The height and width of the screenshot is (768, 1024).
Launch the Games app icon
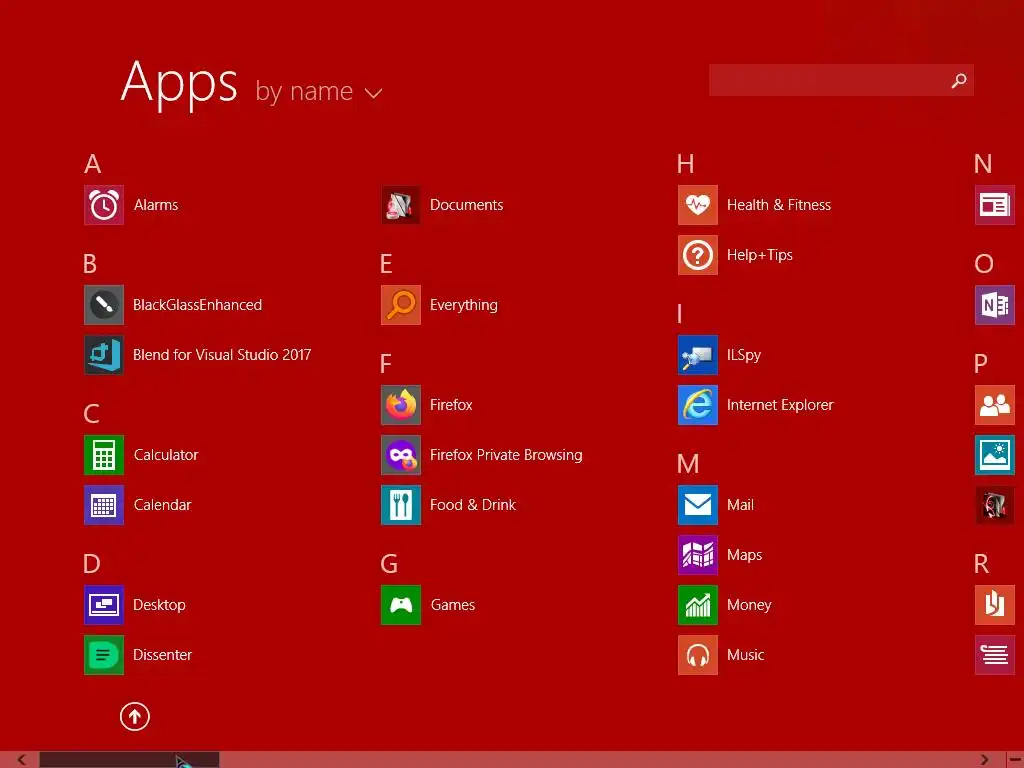(401, 605)
